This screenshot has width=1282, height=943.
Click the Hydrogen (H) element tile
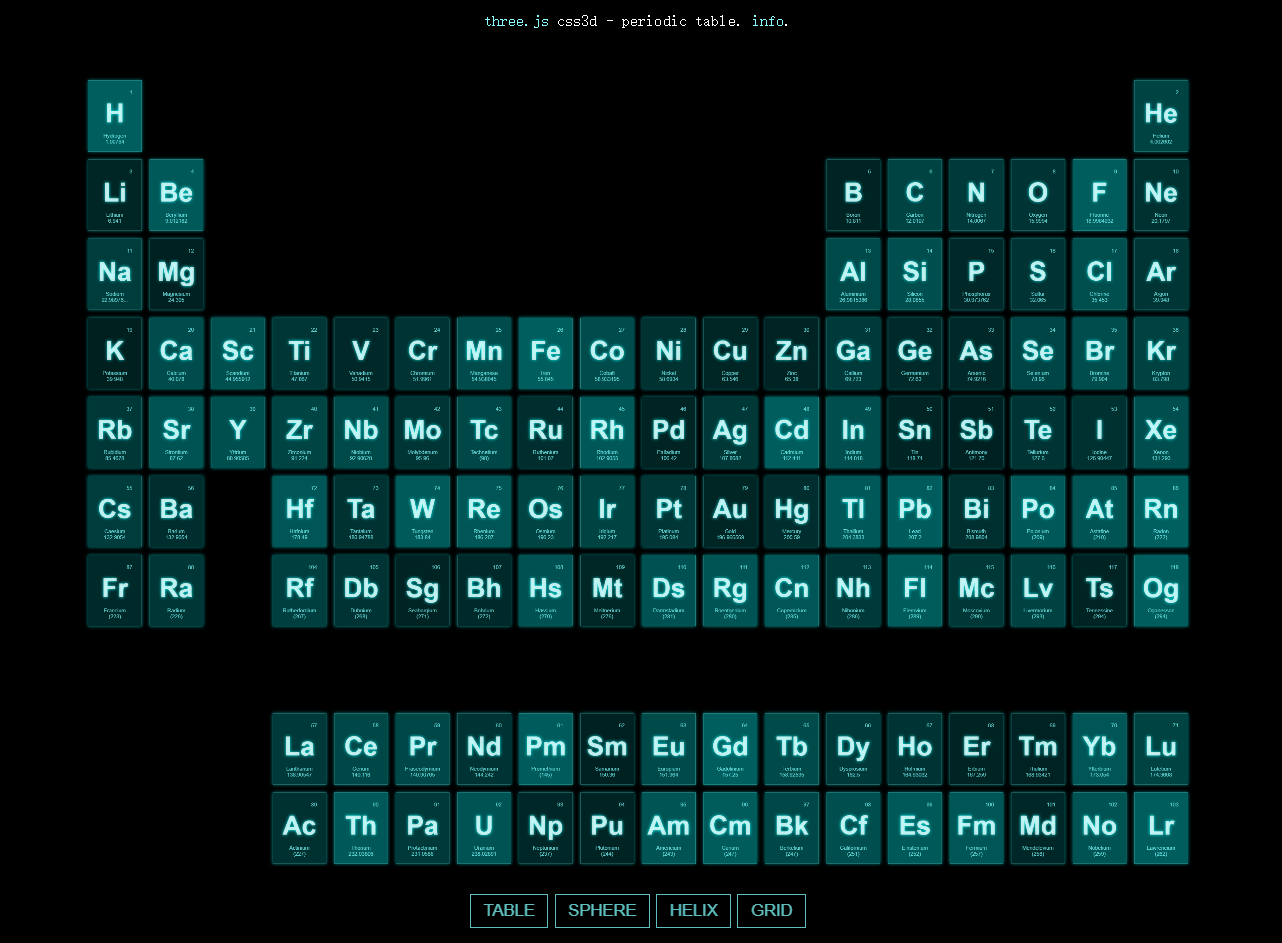[x=115, y=116]
